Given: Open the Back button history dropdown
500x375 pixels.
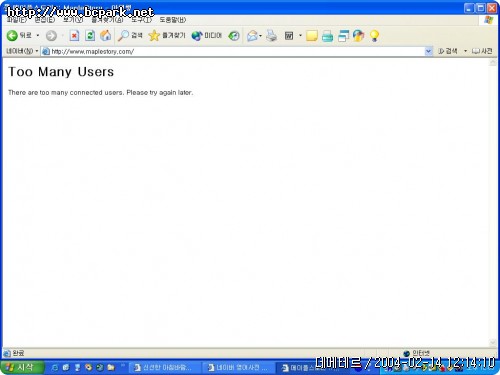Looking at the screenshot, I should point(38,36).
